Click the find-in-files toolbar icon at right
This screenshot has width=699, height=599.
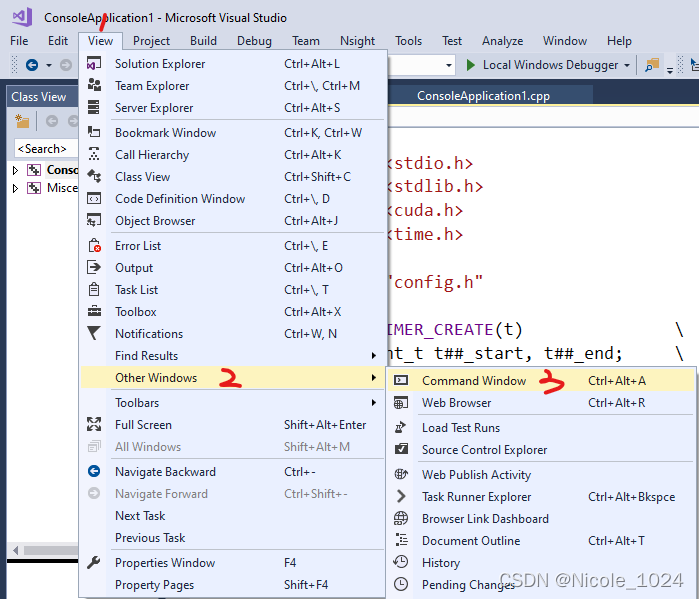point(652,65)
